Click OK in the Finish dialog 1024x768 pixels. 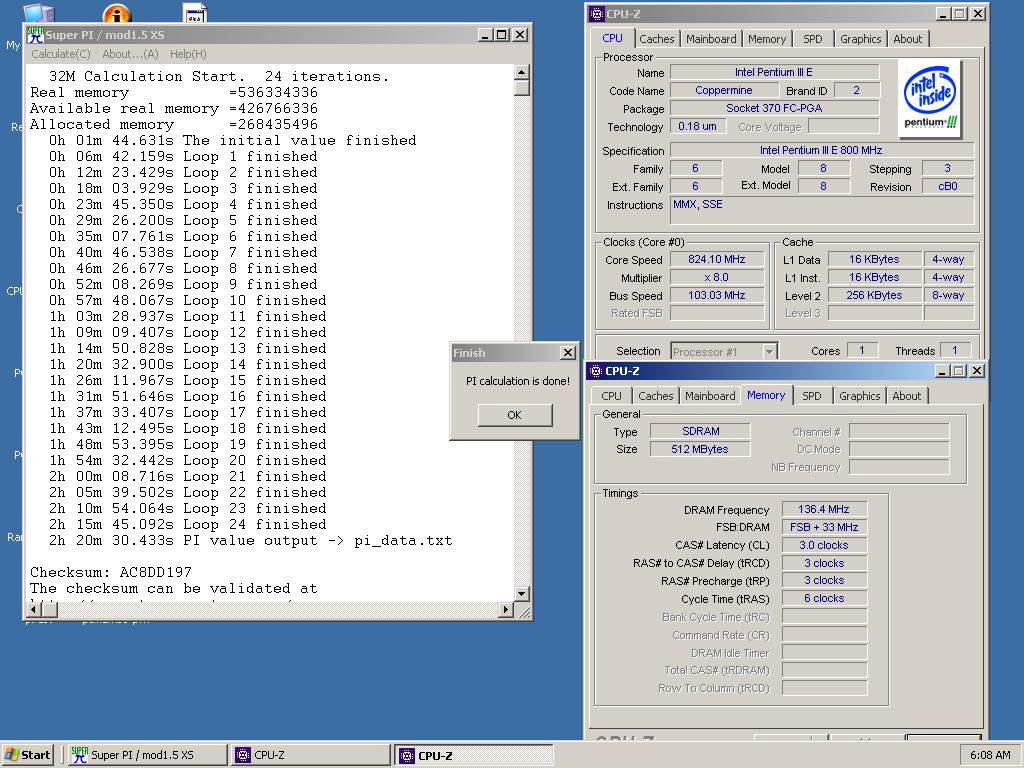[515, 415]
